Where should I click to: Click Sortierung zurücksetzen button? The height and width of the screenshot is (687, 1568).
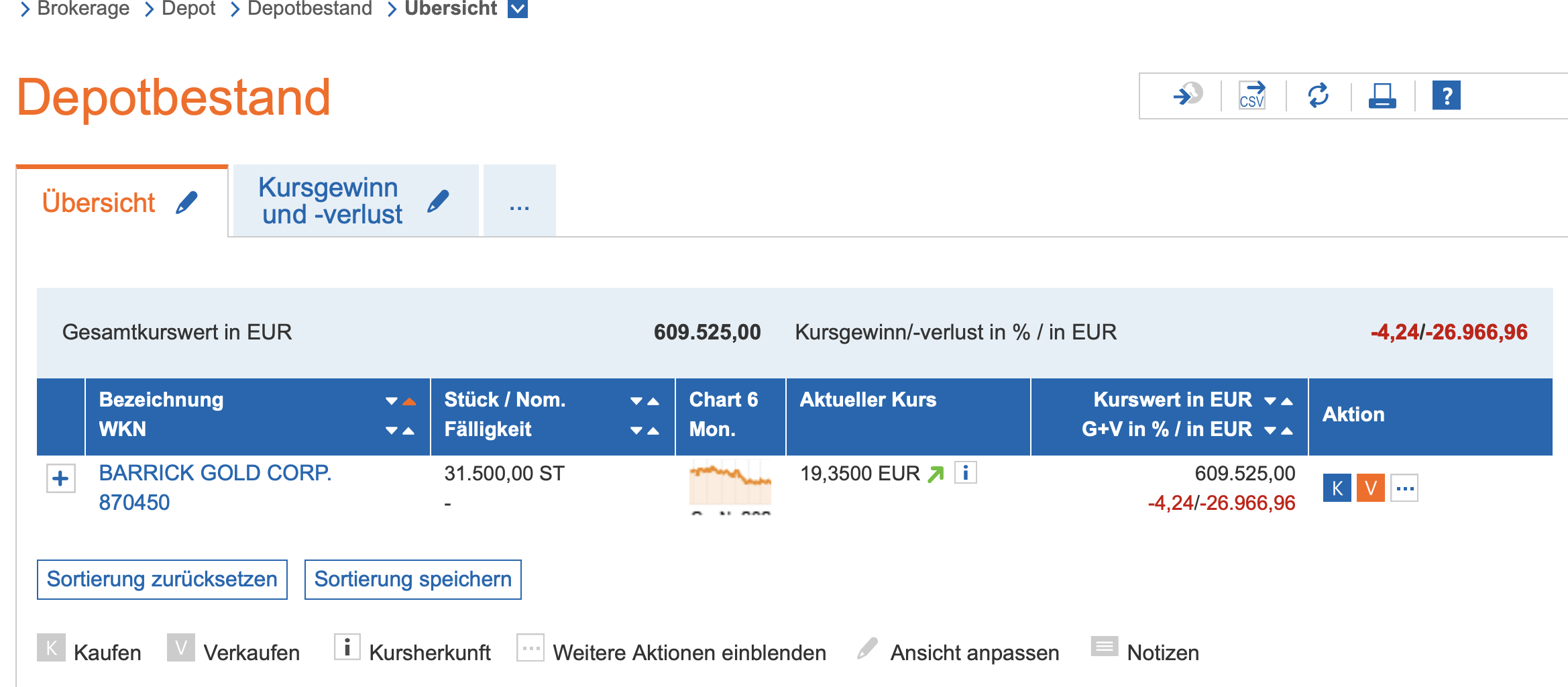(162, 579)
